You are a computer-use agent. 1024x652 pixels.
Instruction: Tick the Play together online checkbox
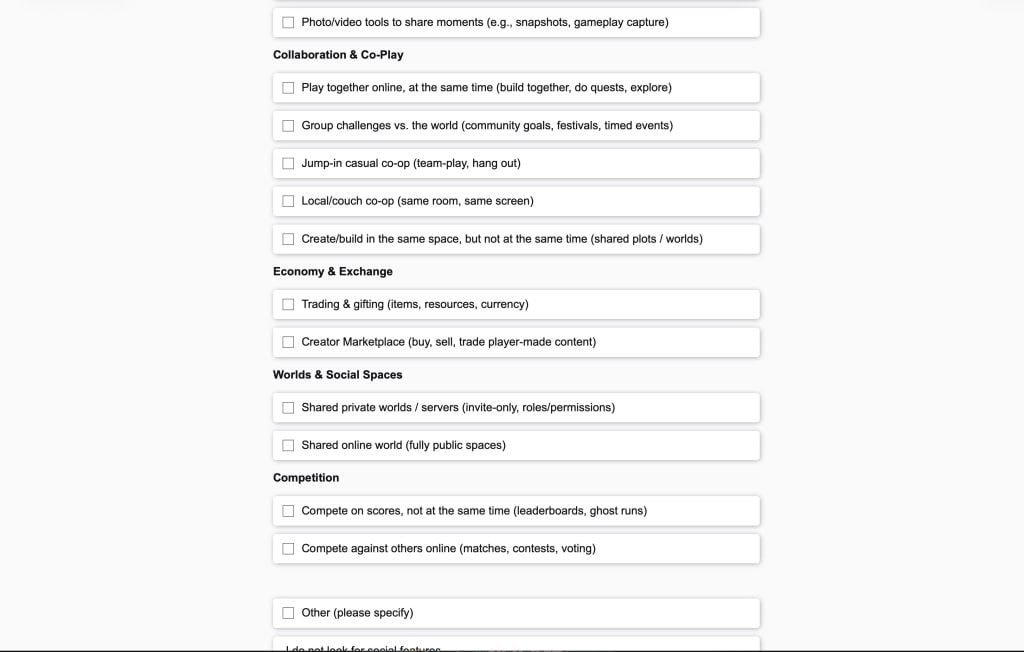point(288,88)
